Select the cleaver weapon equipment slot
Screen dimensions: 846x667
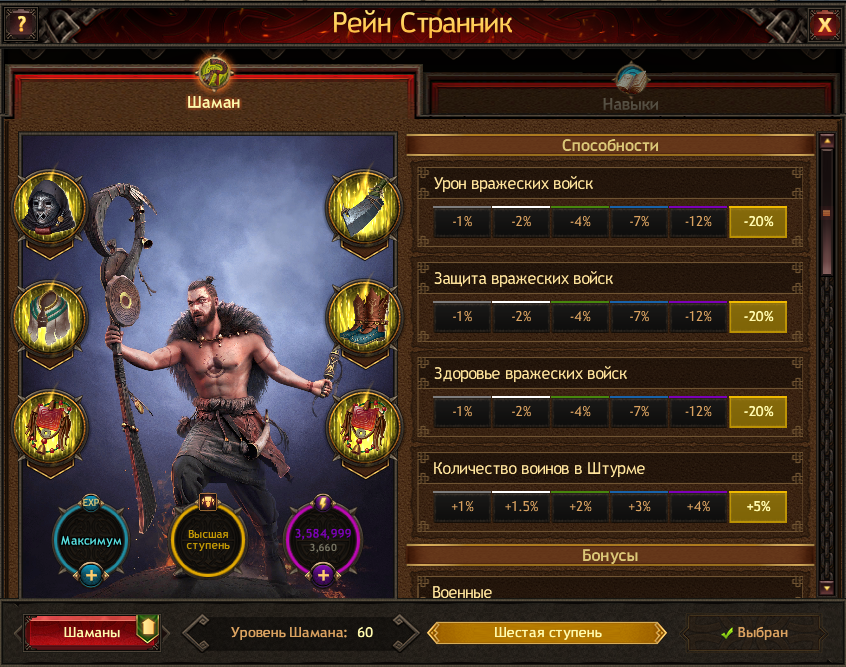[365, 208]
